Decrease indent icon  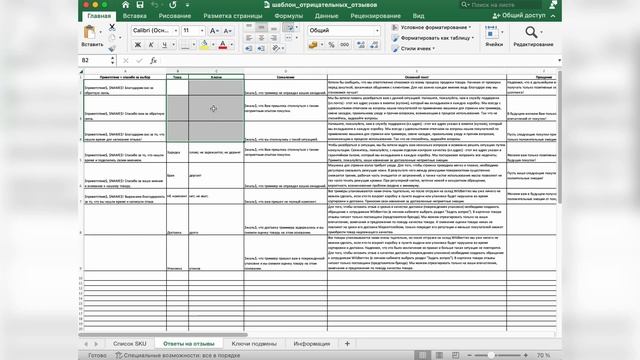click(249, 49)
